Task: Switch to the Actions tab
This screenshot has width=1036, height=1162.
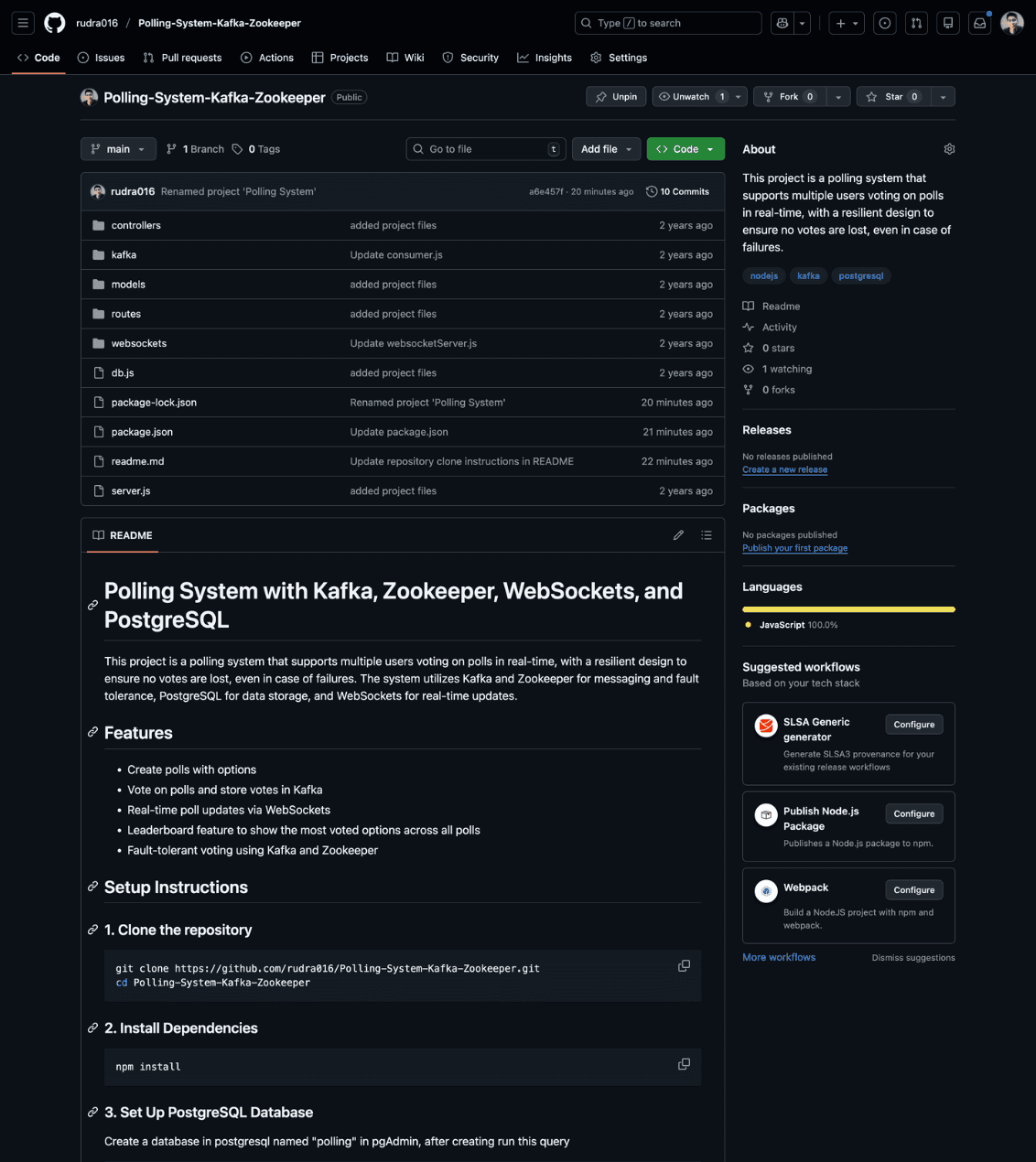Action: (266, 58)
